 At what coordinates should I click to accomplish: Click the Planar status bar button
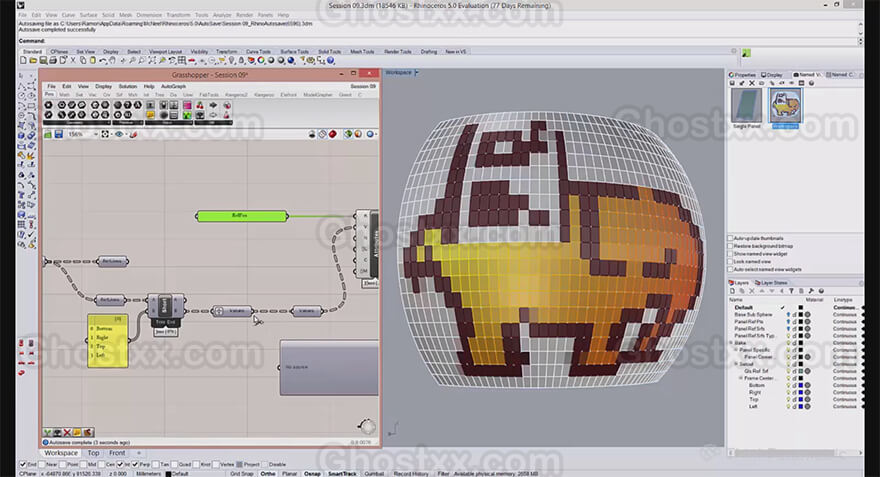click(290, 474)
